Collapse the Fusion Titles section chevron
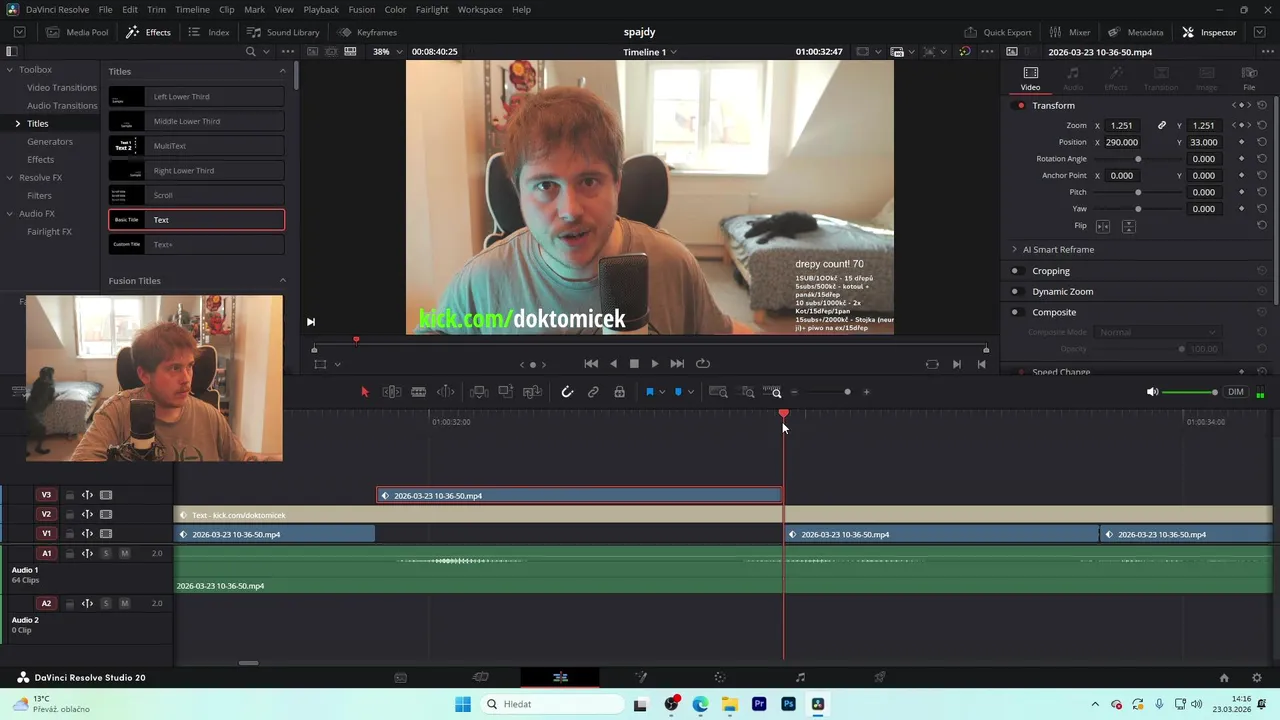Screen dimensions: 1280x720 [x=282, y=281]
